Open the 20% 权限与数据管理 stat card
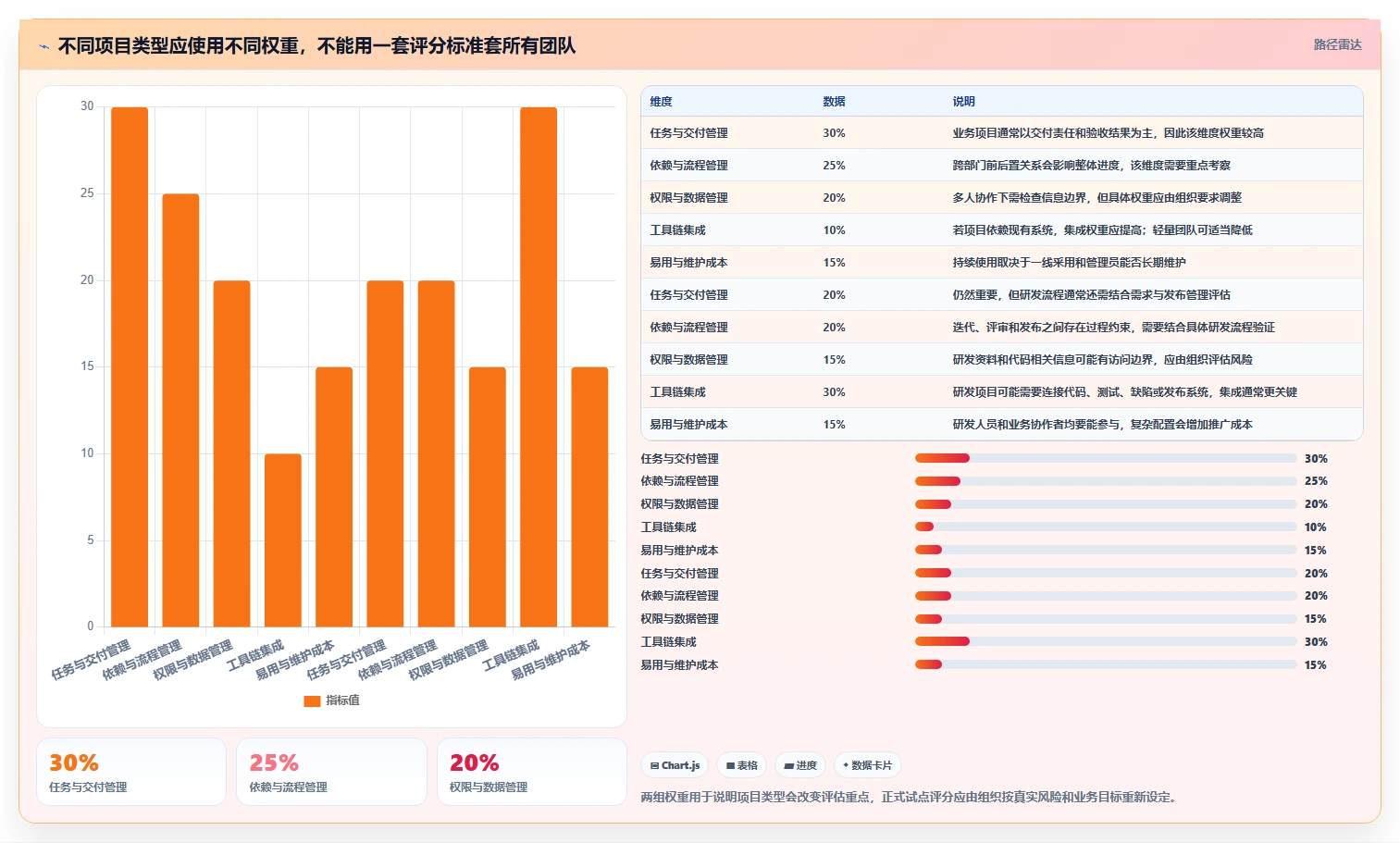Image resolution: width=1400 pixels, height=843 pixels. point(532,772)
